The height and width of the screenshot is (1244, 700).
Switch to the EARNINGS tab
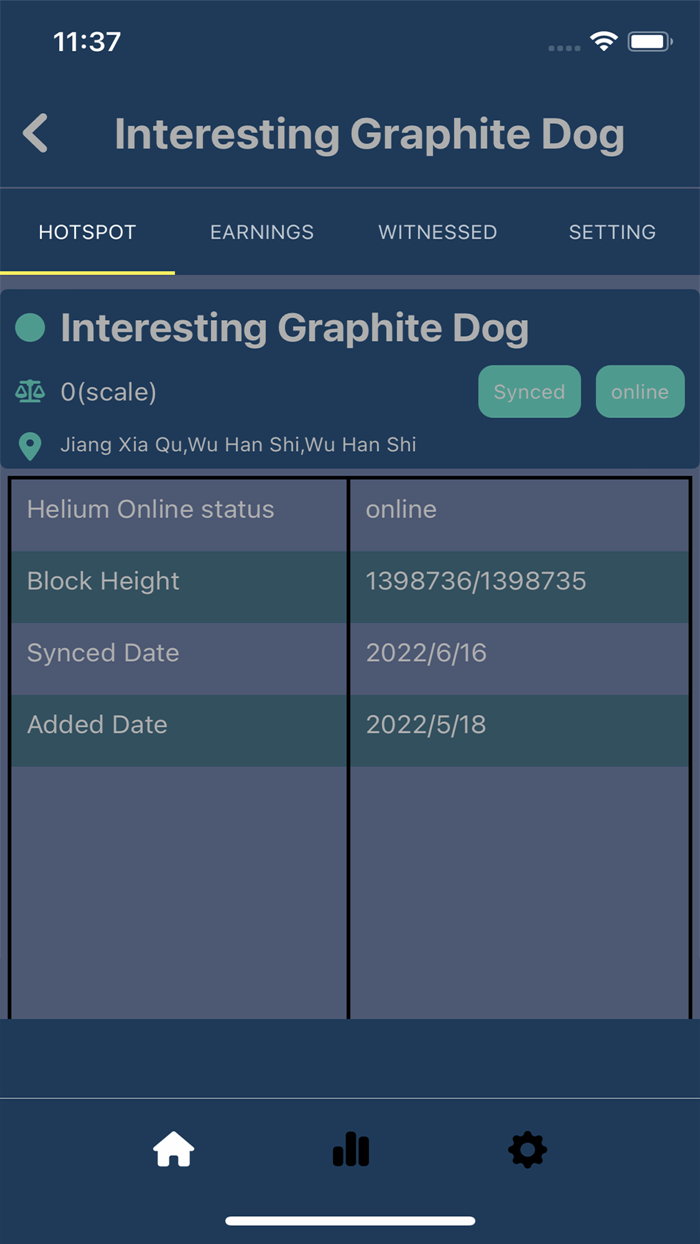point(262,232)
